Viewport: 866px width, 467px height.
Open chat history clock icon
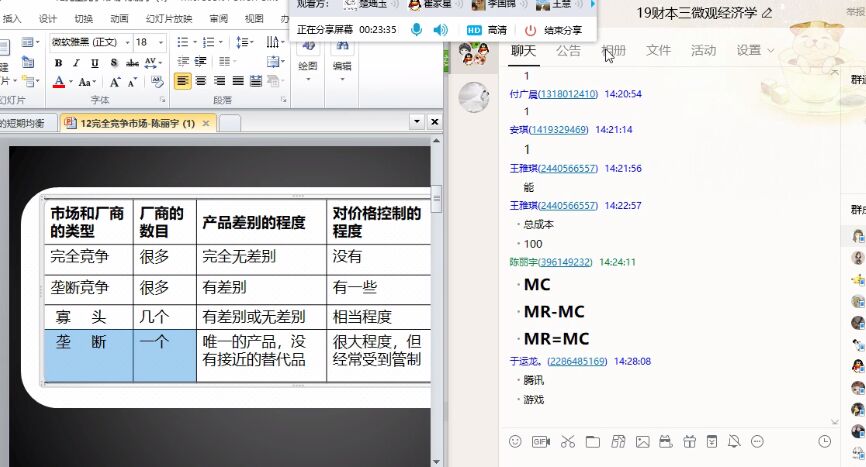824,441
